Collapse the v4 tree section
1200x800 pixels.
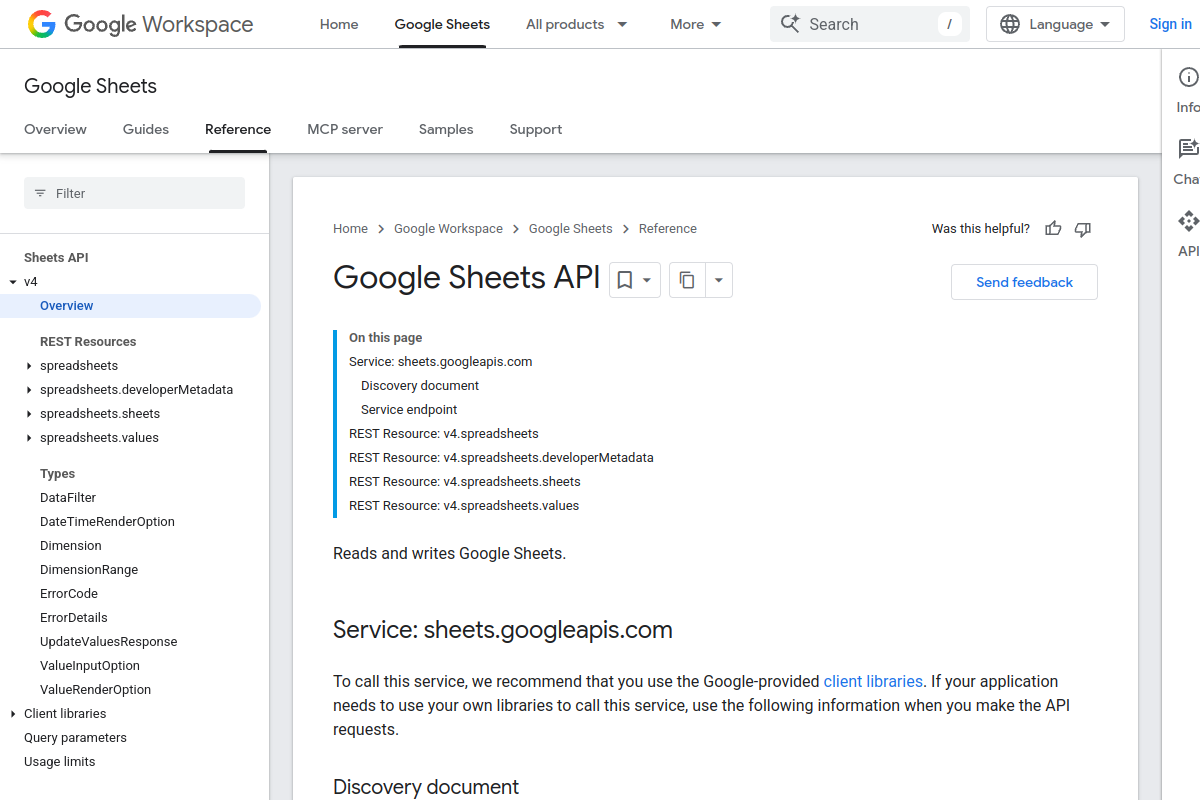coord(13,282)
